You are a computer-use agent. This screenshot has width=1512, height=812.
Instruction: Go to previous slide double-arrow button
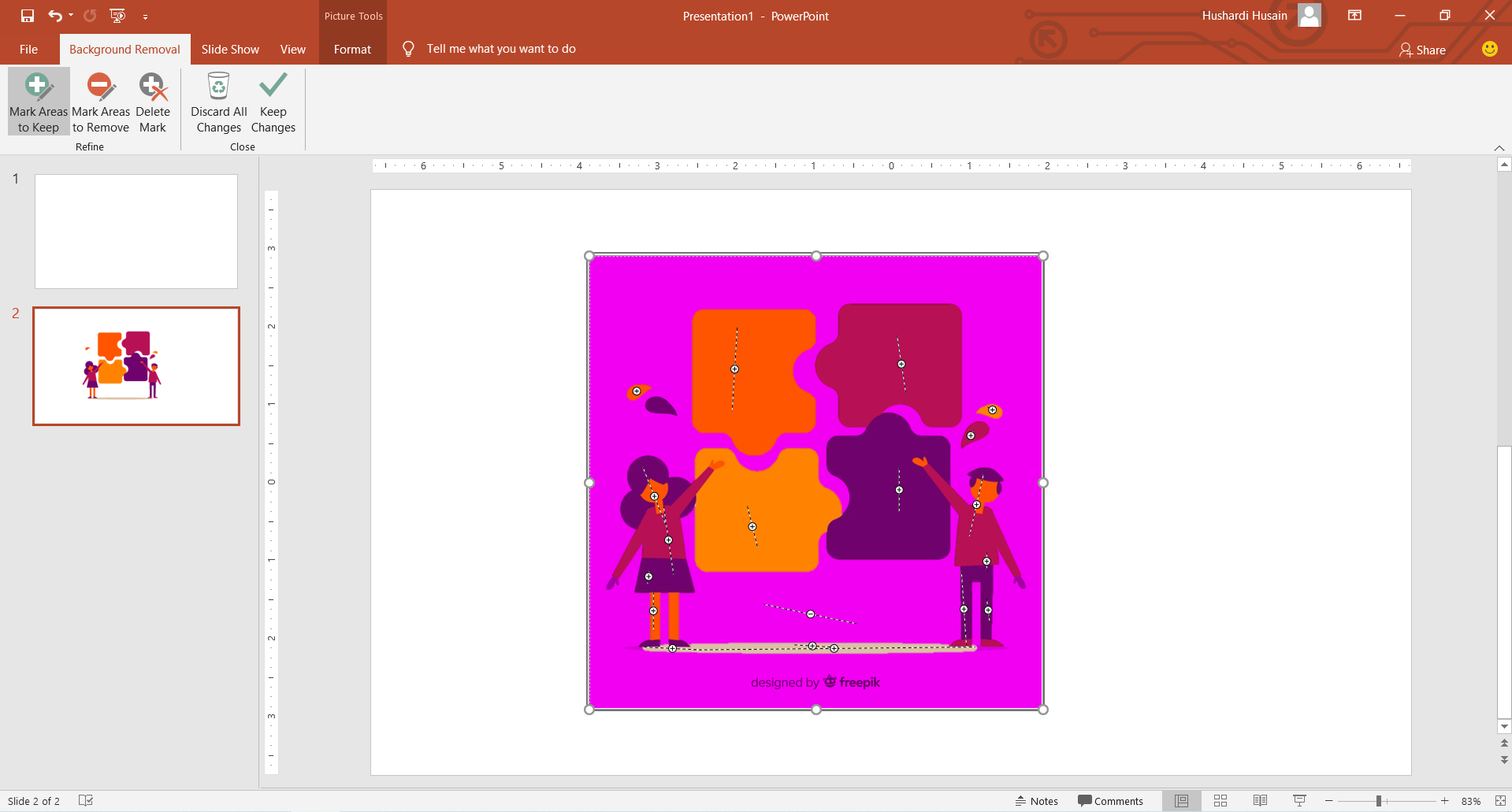(x=1504, y=743)
